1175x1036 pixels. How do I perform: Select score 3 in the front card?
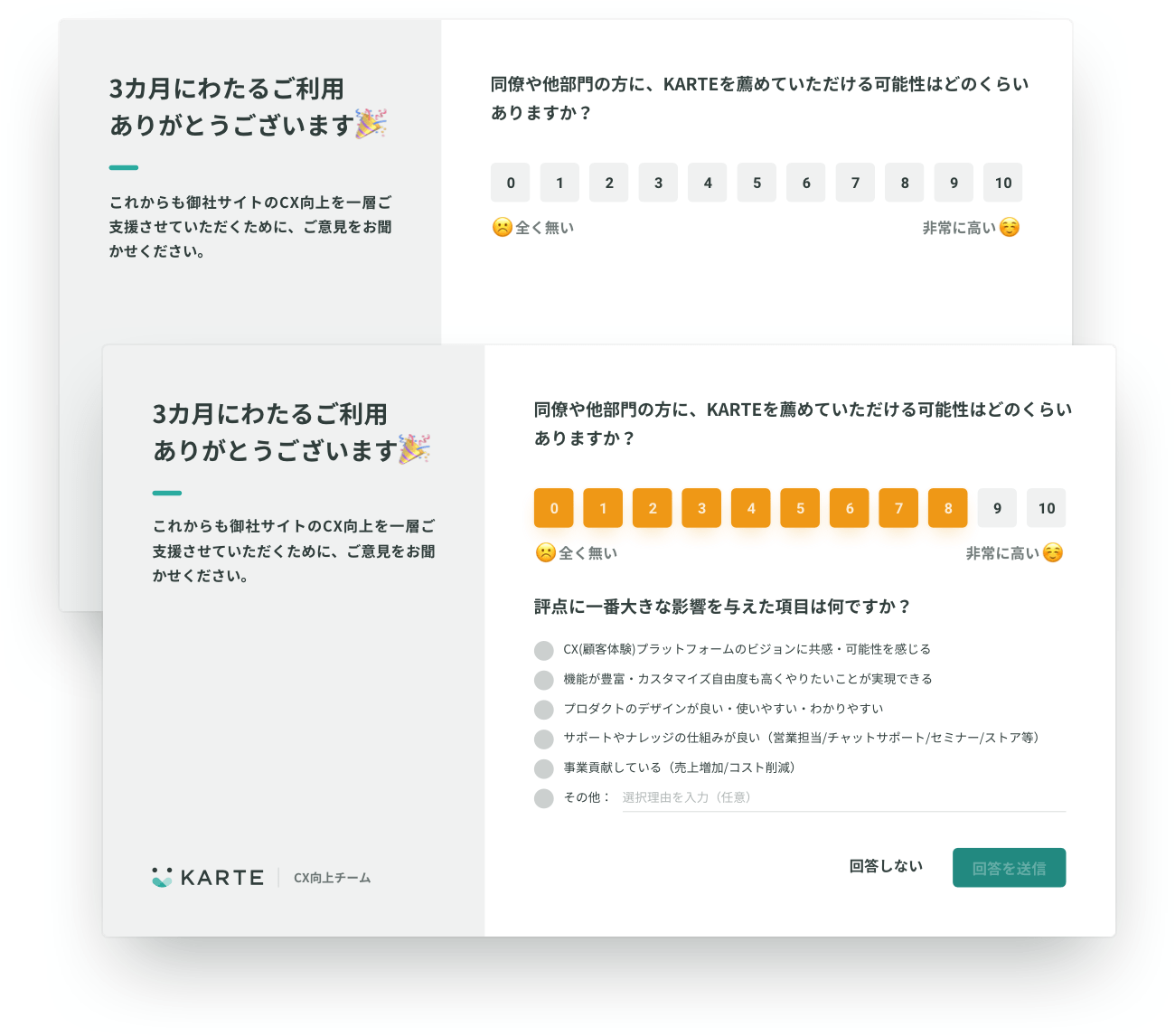pyautogui.click(x=701, y=508)
